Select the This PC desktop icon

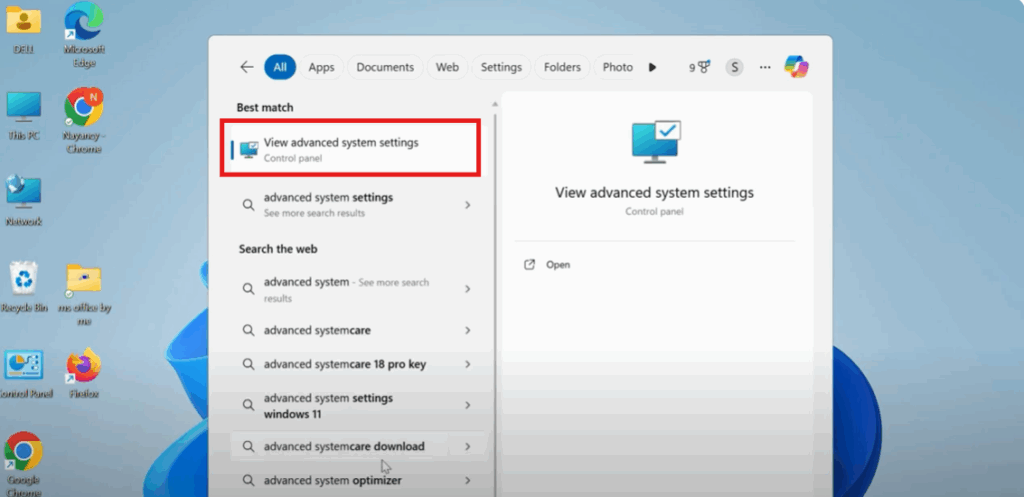pos(24,116)
